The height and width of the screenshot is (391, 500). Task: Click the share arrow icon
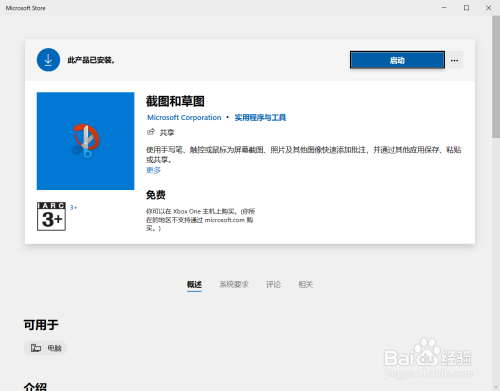pos(151,132)
